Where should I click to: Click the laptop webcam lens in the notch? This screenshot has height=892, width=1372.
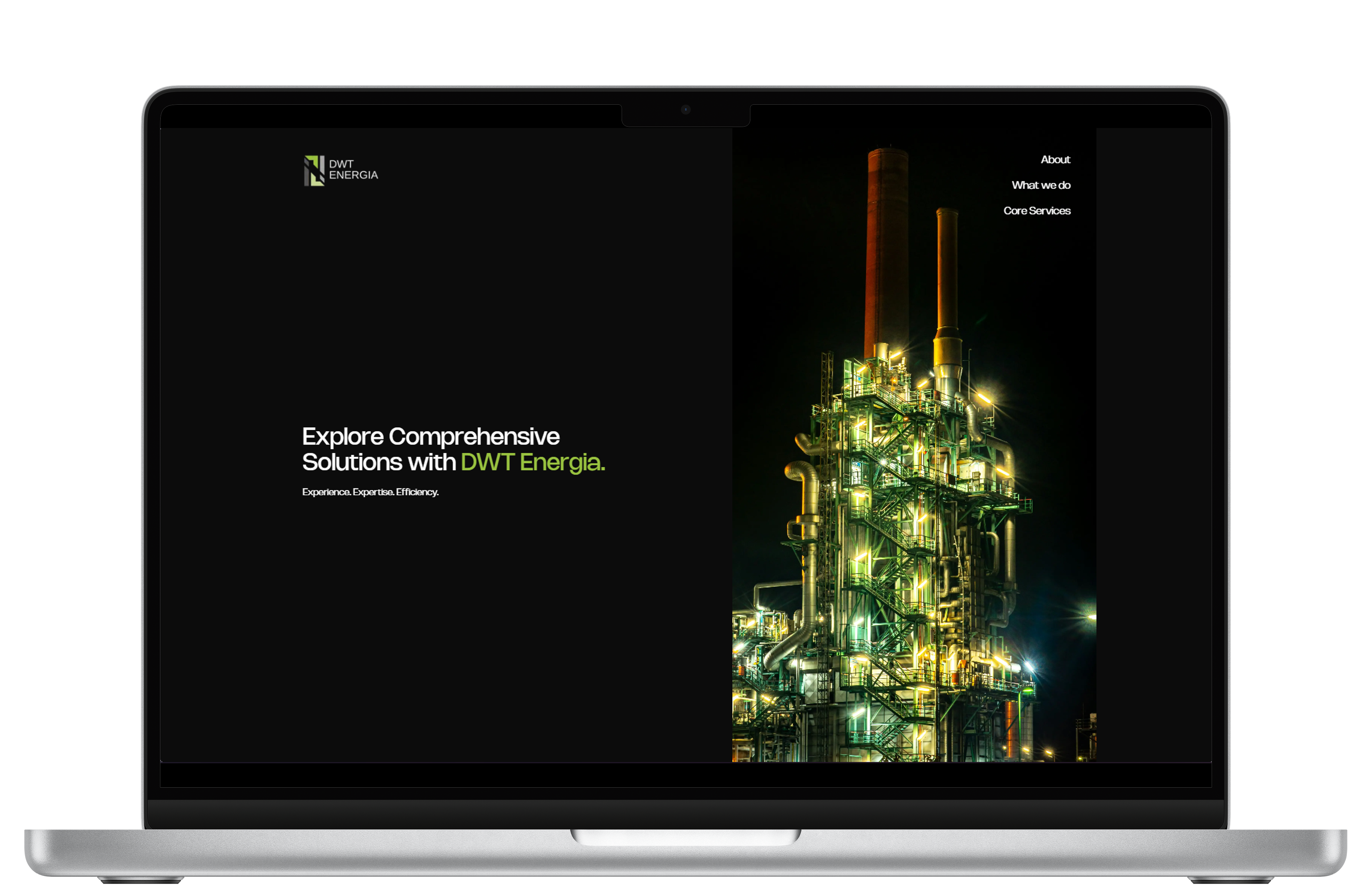[x=685, y=110]
